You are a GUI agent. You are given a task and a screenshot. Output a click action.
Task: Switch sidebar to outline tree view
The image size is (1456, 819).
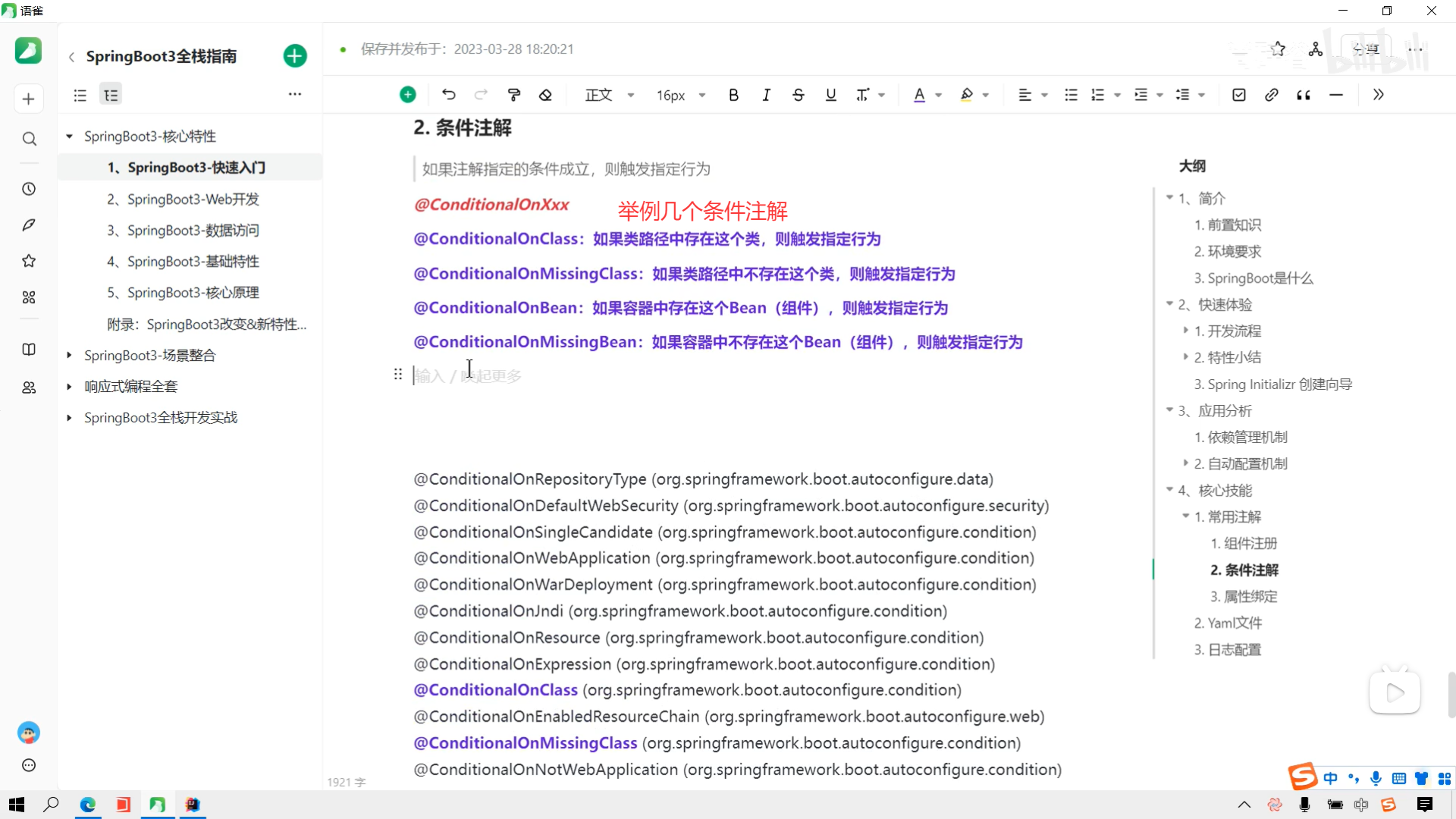[x=111, y=95]
